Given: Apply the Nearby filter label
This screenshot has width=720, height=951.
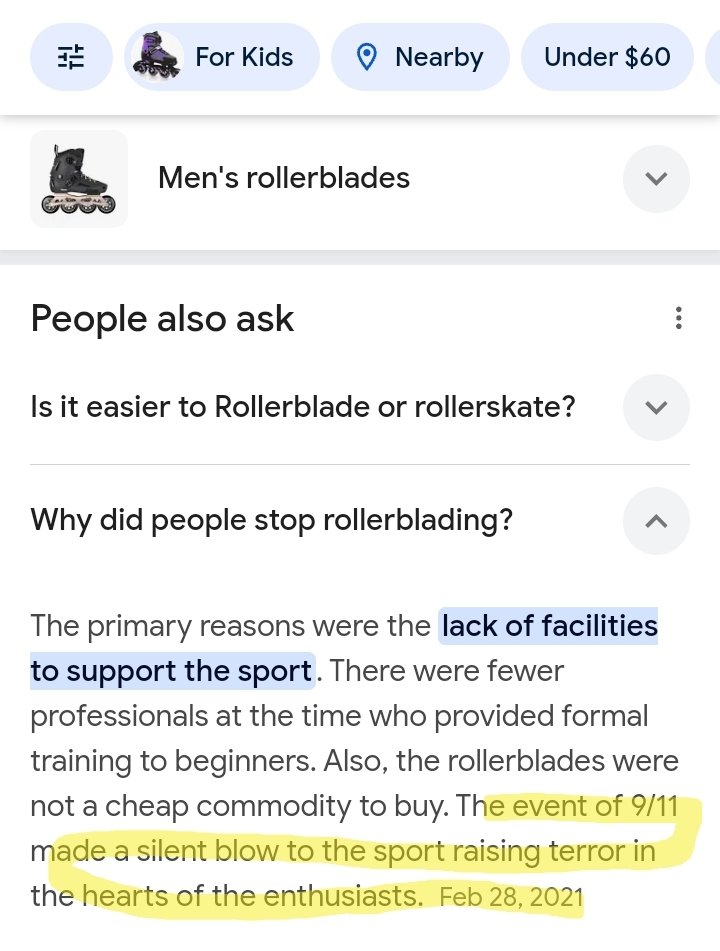Looking at the screenshot, I should tap(439, 57).
